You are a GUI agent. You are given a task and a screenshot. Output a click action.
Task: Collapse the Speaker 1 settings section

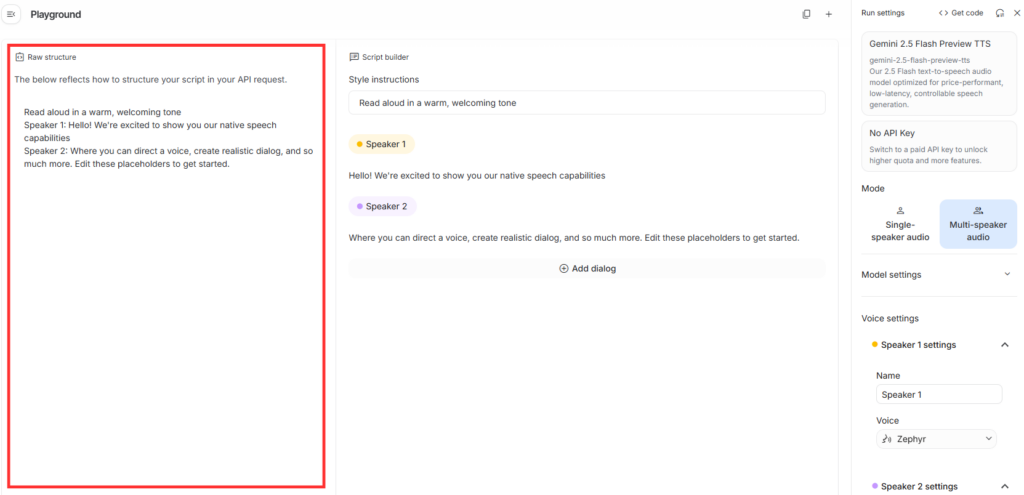point(1004,345)
